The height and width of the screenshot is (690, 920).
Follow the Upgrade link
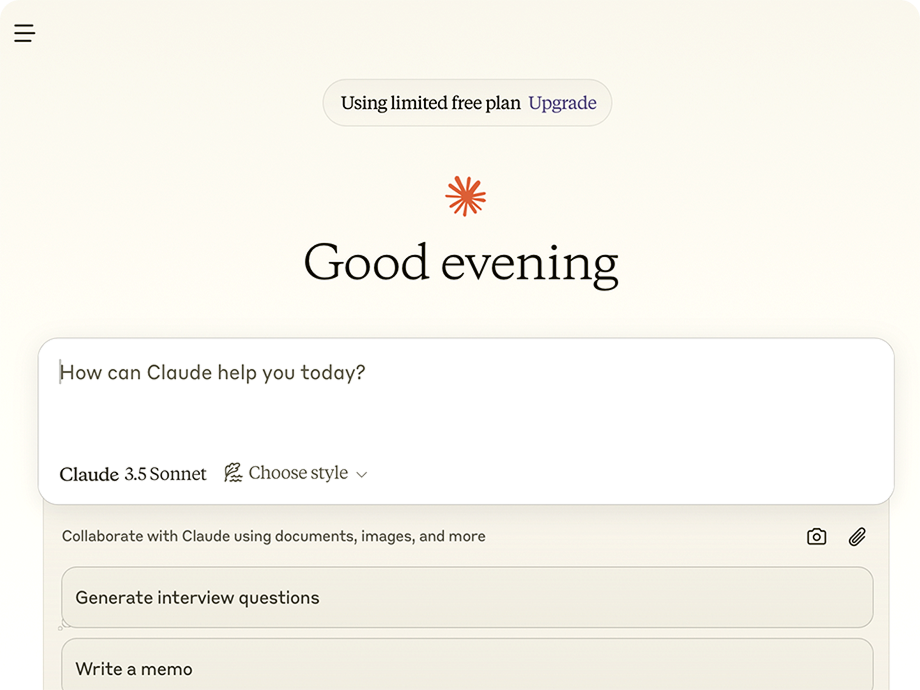[562, 103]
